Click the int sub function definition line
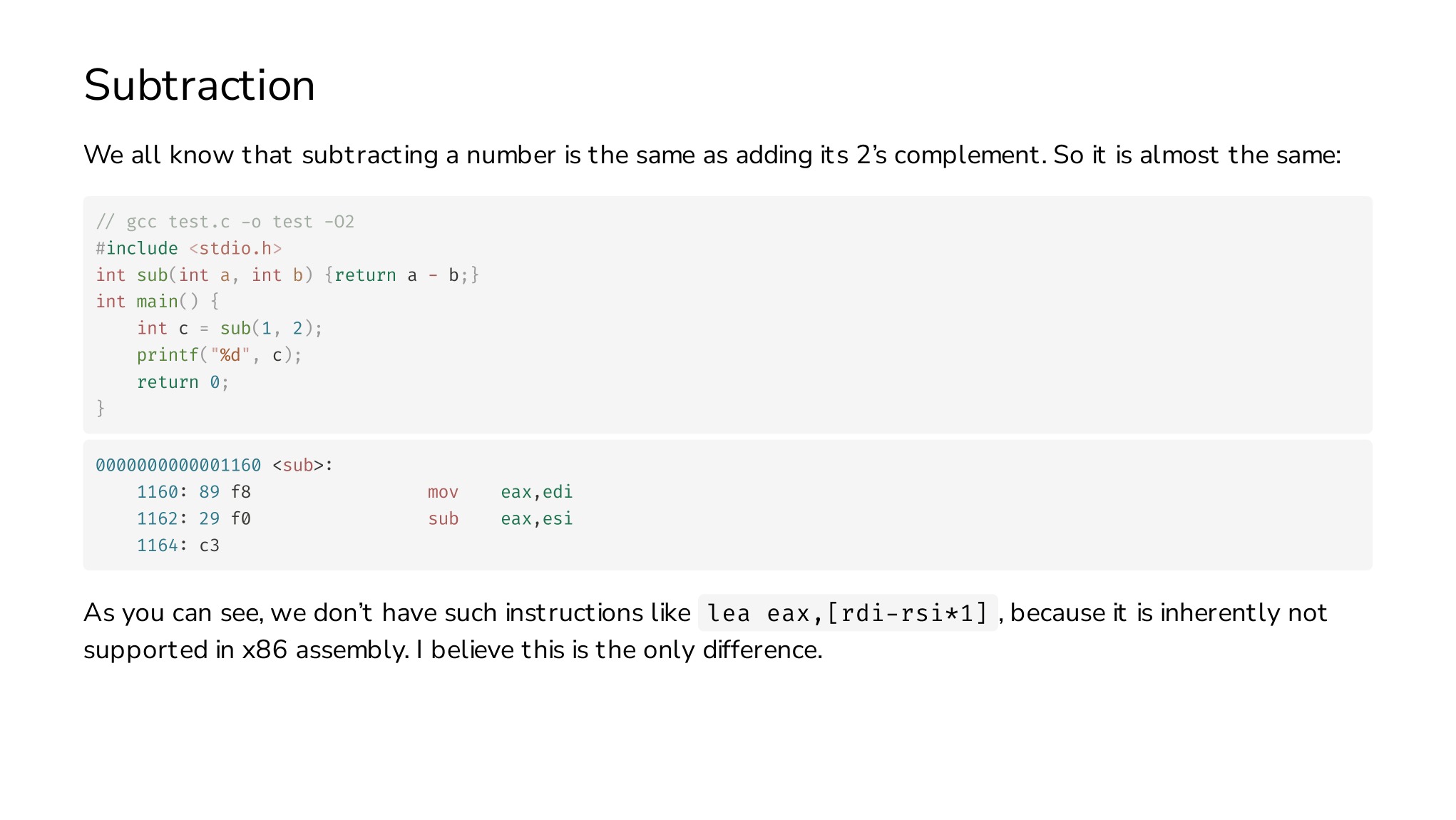 pyautogui.click(x=287, y=275)
